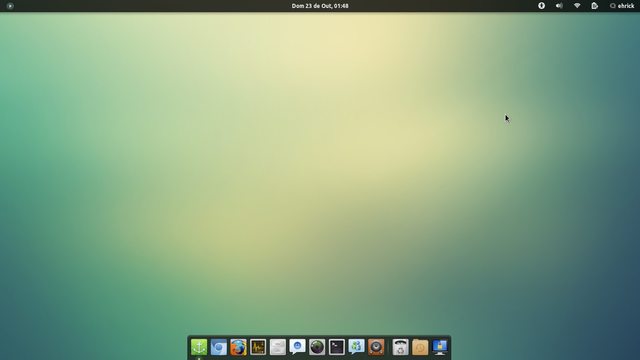The image size is (640, 360).
Task: Open the gray file drawer dock icon
Action: tap(278, 347)
